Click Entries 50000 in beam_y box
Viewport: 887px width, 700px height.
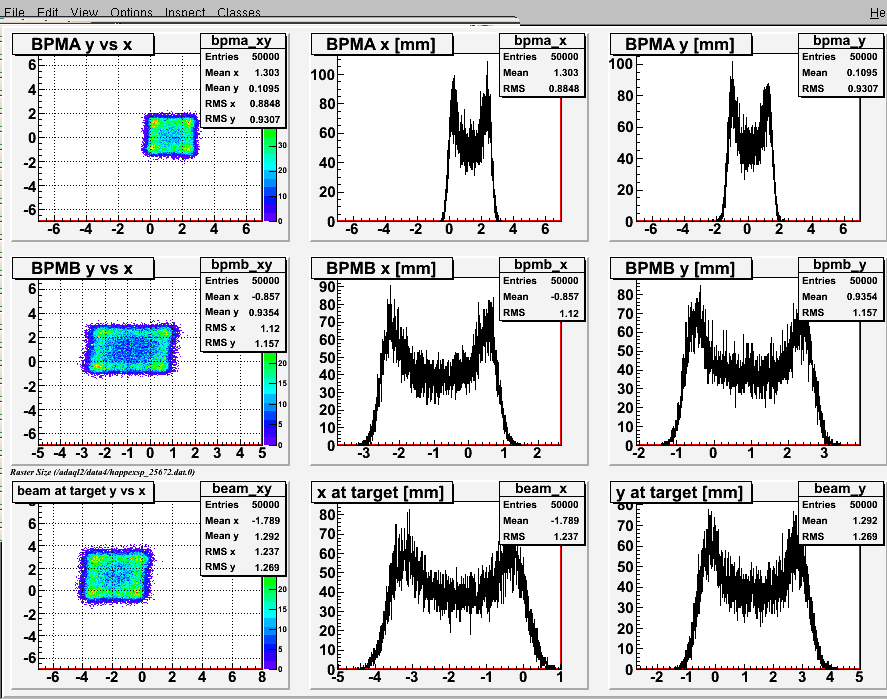[840, 505]
